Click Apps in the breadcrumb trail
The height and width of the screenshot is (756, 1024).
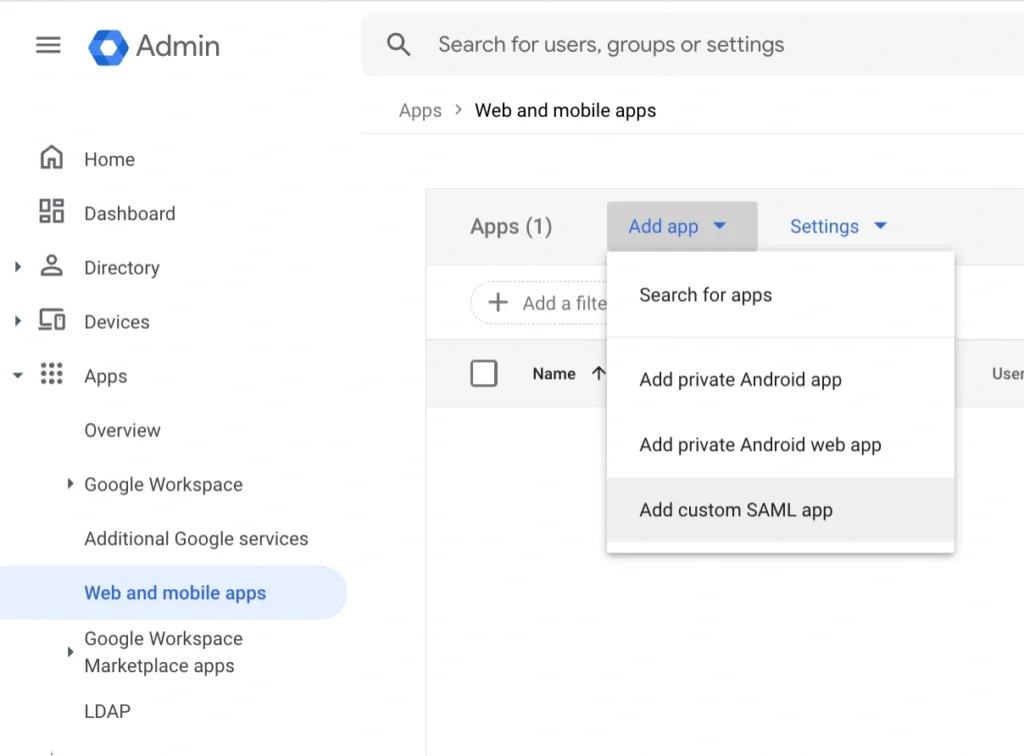420,110
